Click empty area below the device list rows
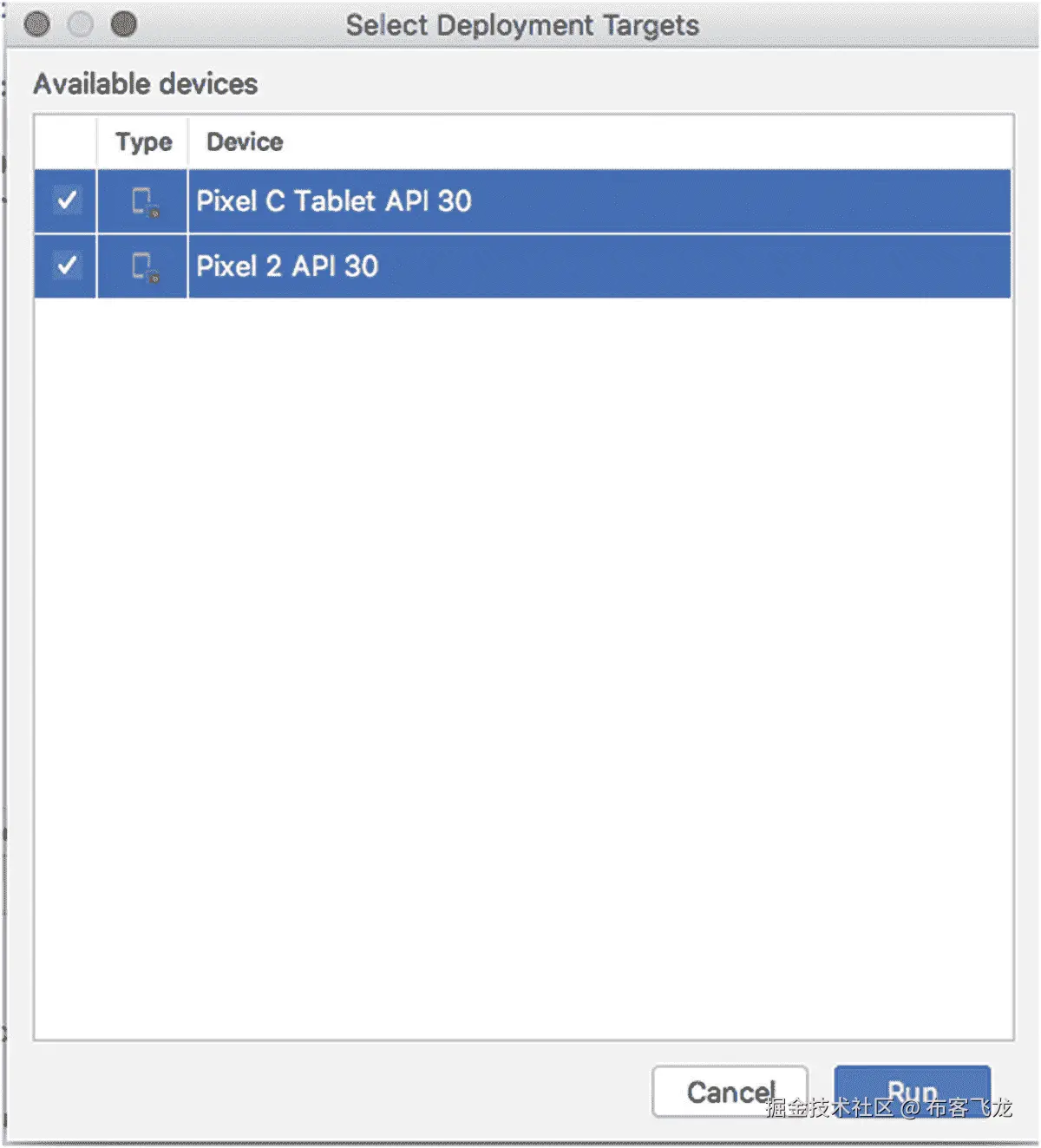This screenshot has height=1148, width=1041. (x=523, y=668)
